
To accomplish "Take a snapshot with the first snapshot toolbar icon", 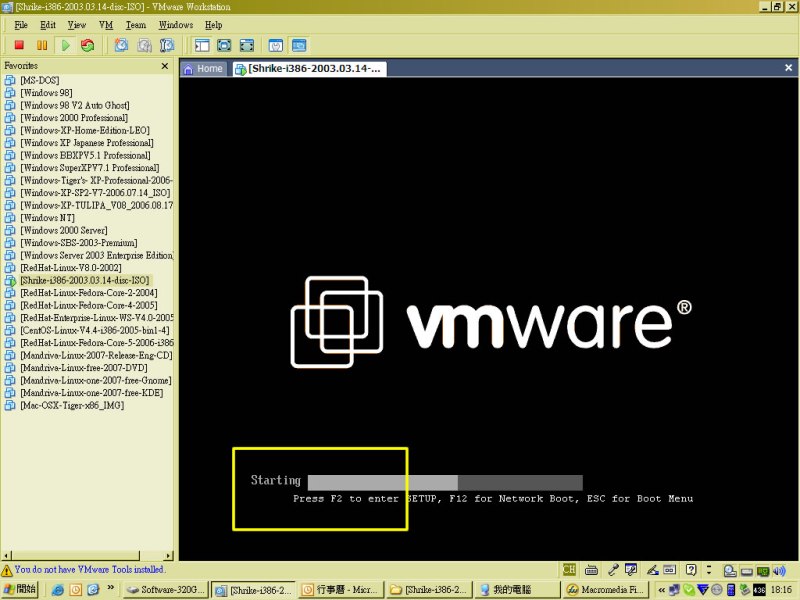I will point(121,45).
